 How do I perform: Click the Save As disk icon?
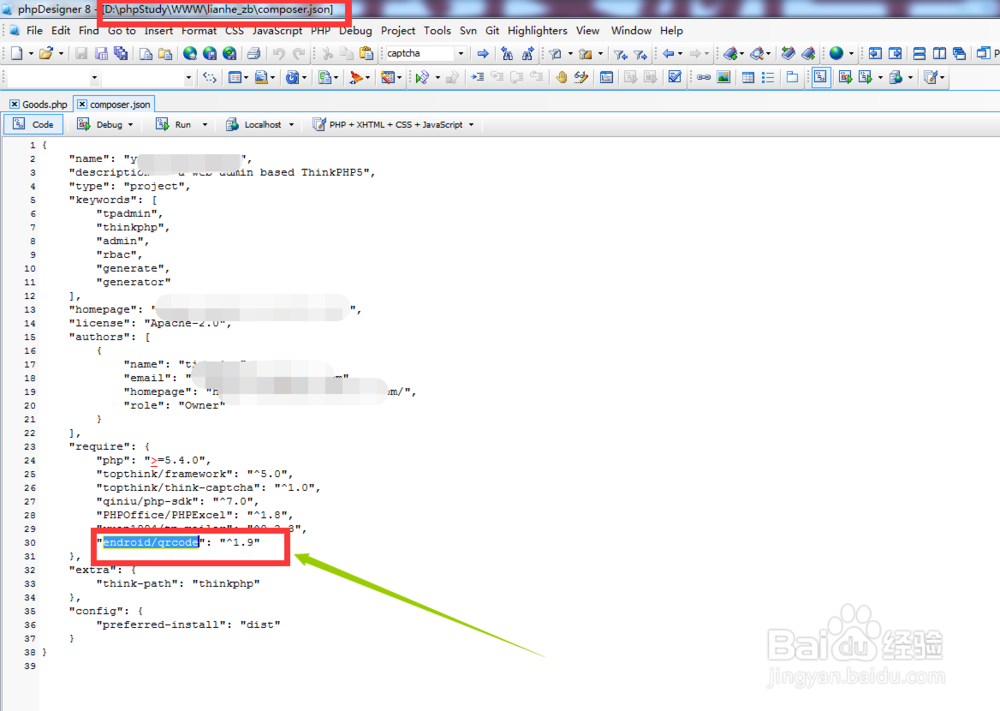coord(101,54)
